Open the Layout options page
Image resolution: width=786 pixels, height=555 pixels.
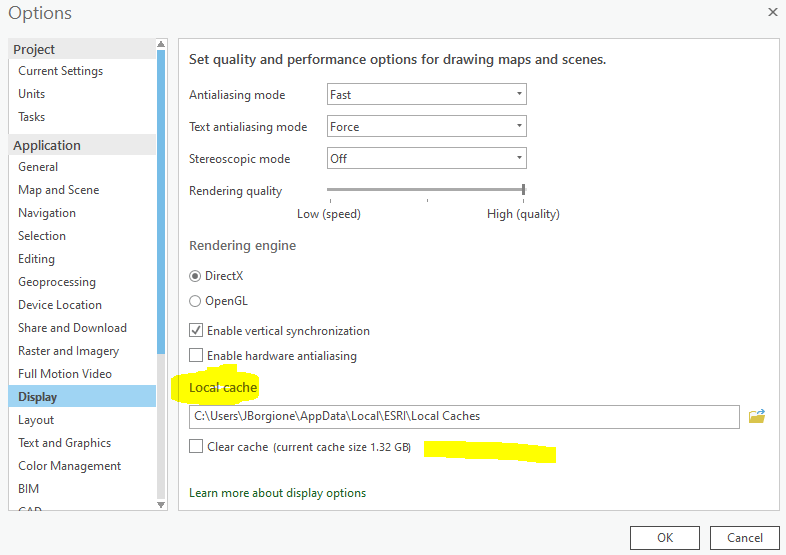(36, 420)
